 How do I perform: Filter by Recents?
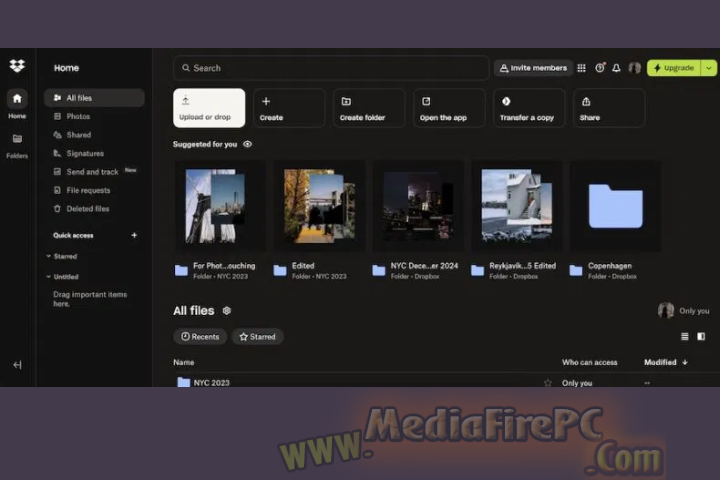[200, 337]
